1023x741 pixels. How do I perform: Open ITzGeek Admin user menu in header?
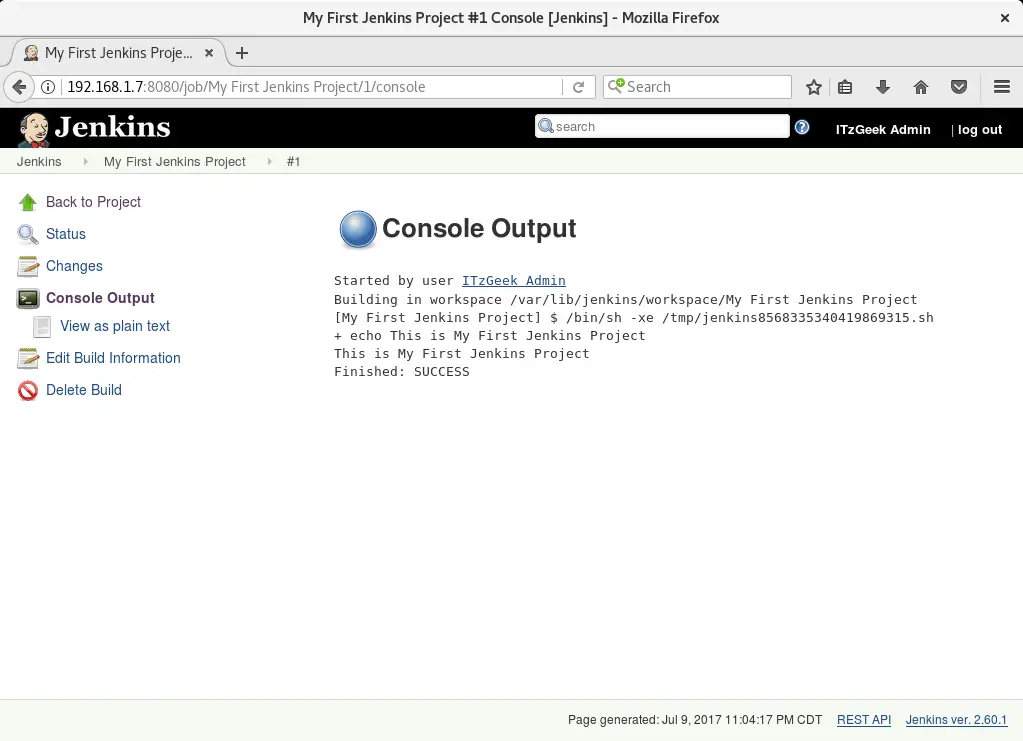(883, 129)
